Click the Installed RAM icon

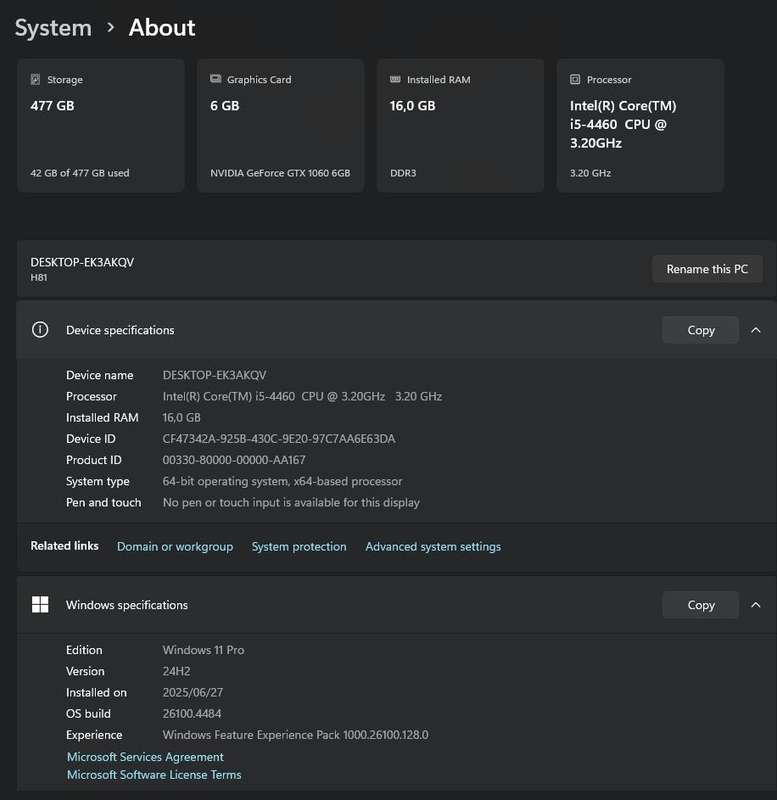pos(395,79)
